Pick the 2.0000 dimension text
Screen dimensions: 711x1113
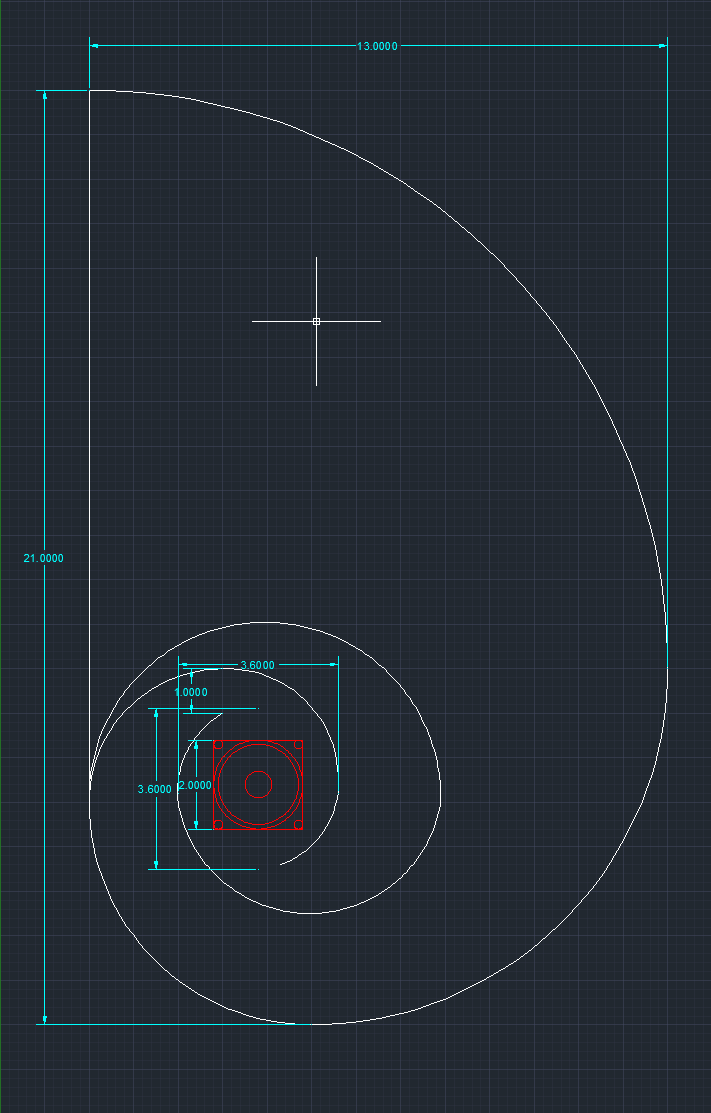(x=194, y=785)
